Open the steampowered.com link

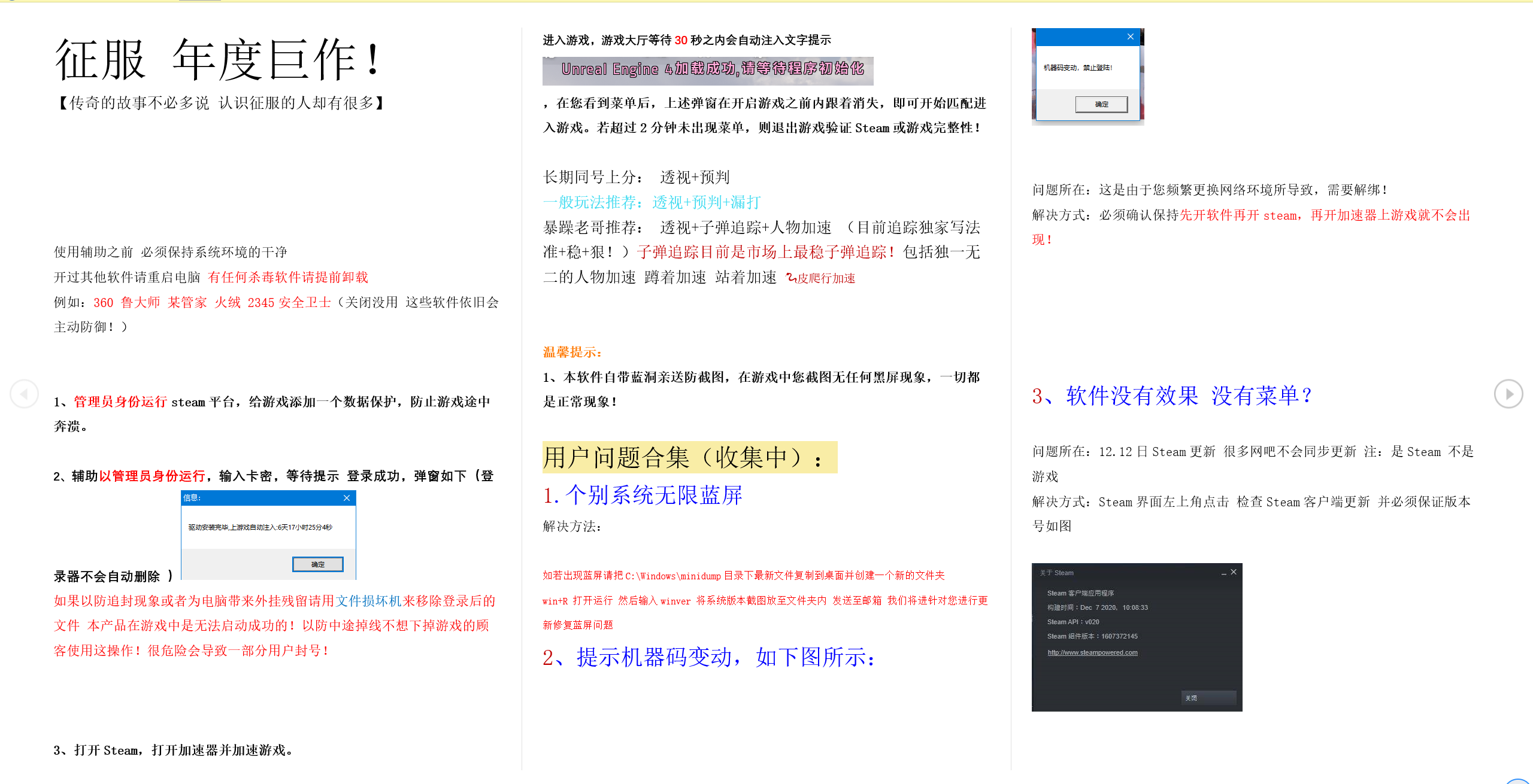pyautogui.click(x=1092, y=652)
